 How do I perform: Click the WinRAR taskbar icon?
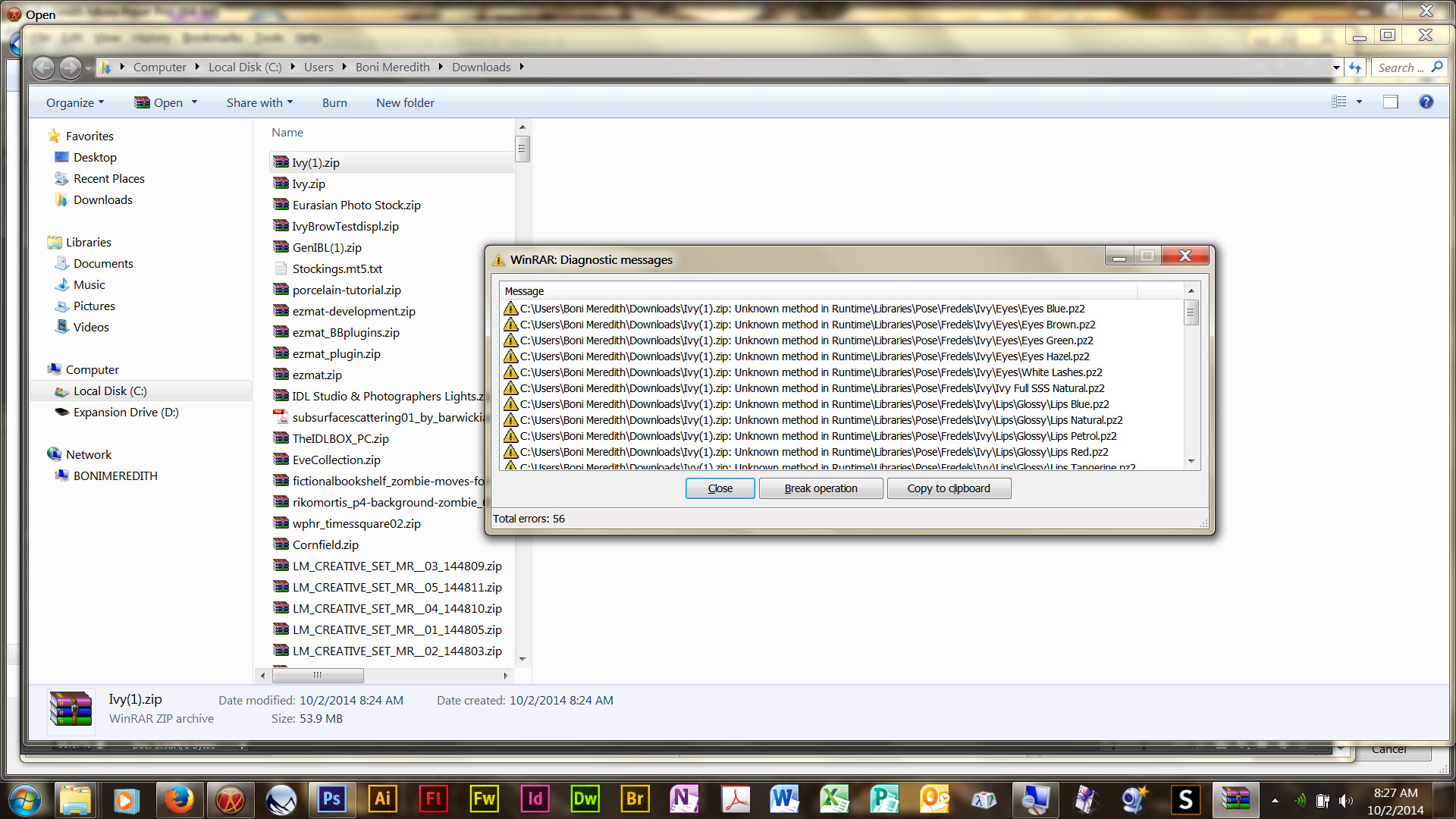pyautogui.click(x=1235, y=799)
